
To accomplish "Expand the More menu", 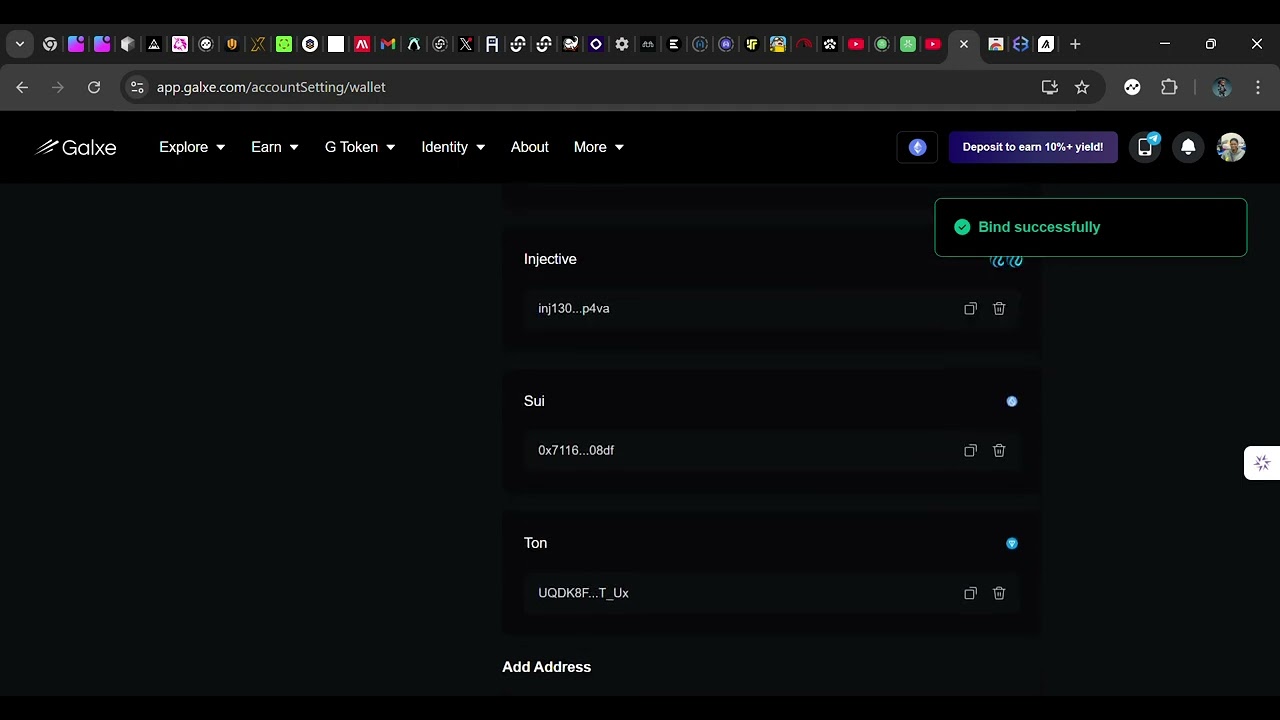I will click(x=599, y=147).
